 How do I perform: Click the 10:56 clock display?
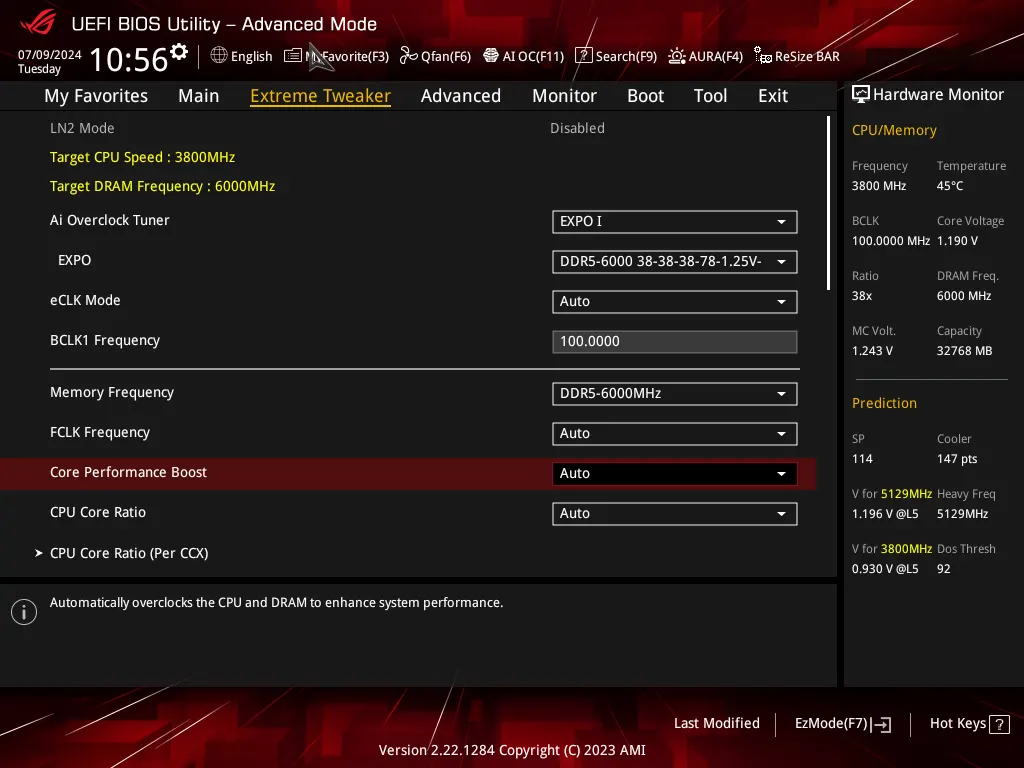pos(129,59)
